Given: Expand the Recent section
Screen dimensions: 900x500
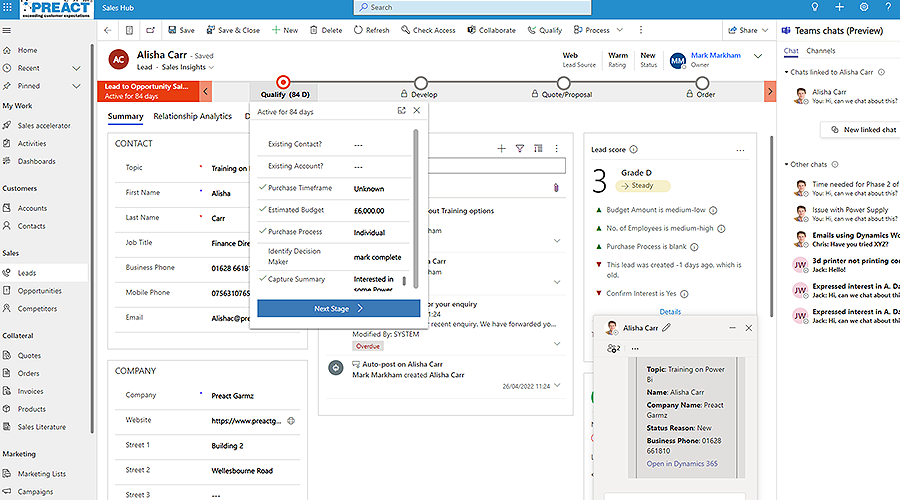Looking at the screenshot, I should click(76, 68).
